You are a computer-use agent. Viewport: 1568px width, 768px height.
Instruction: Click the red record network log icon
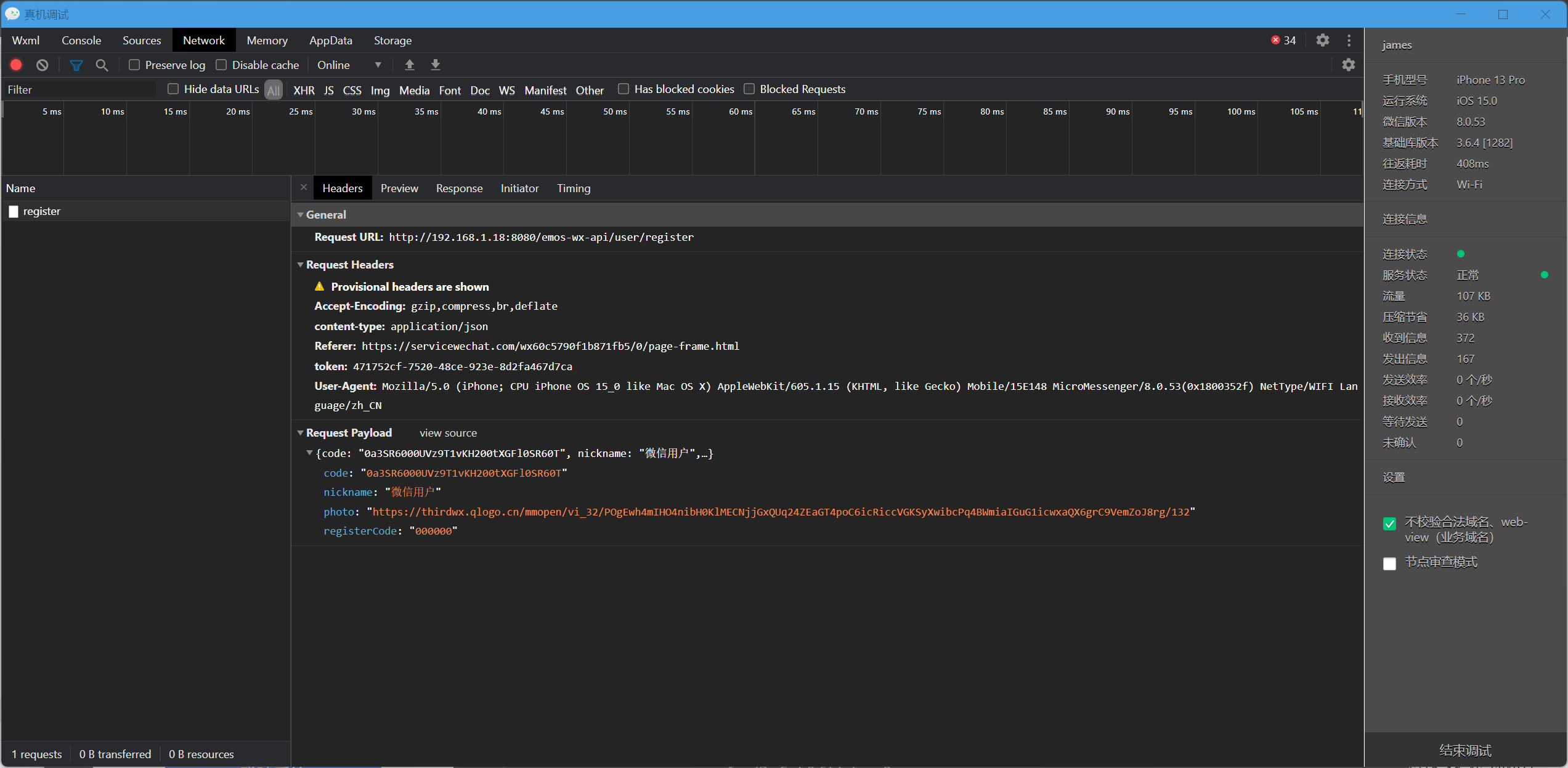[17, 65]
